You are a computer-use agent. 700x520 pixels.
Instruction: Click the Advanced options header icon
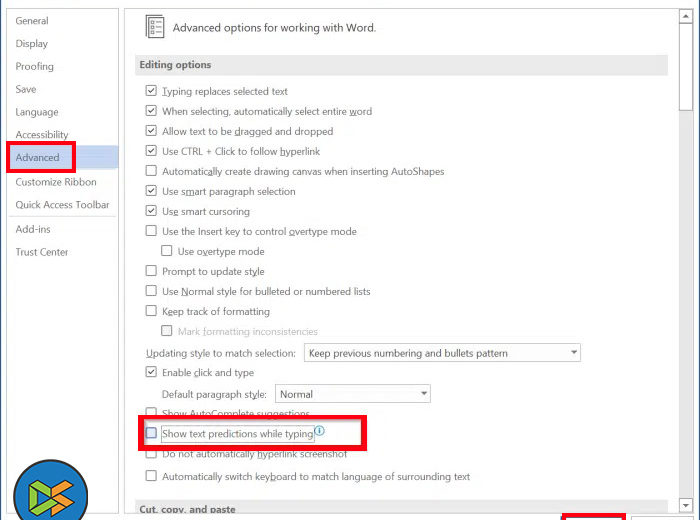(154, 27)
